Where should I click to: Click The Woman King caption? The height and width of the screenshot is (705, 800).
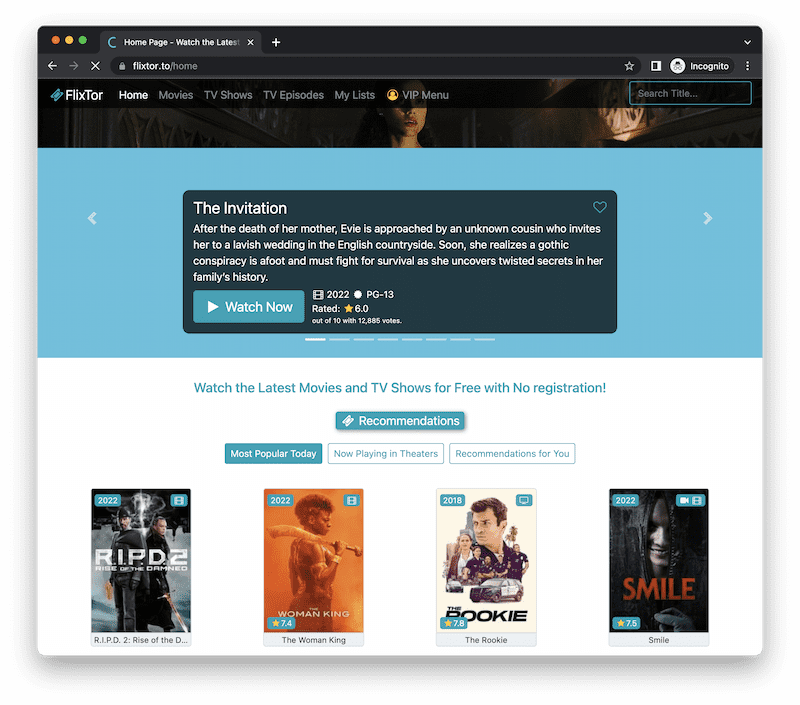point(314,640)
